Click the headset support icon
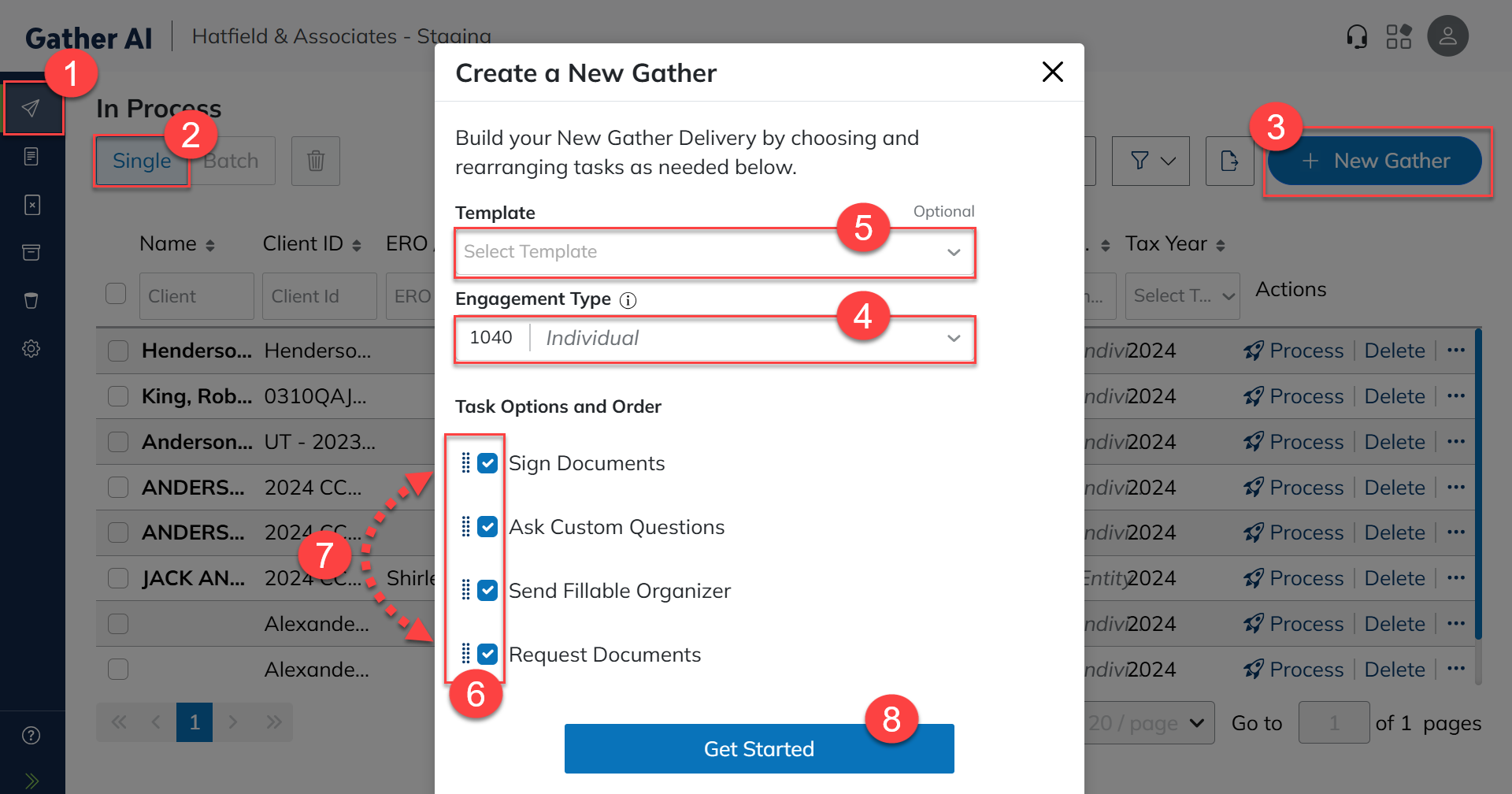 tap(1356, 36)
